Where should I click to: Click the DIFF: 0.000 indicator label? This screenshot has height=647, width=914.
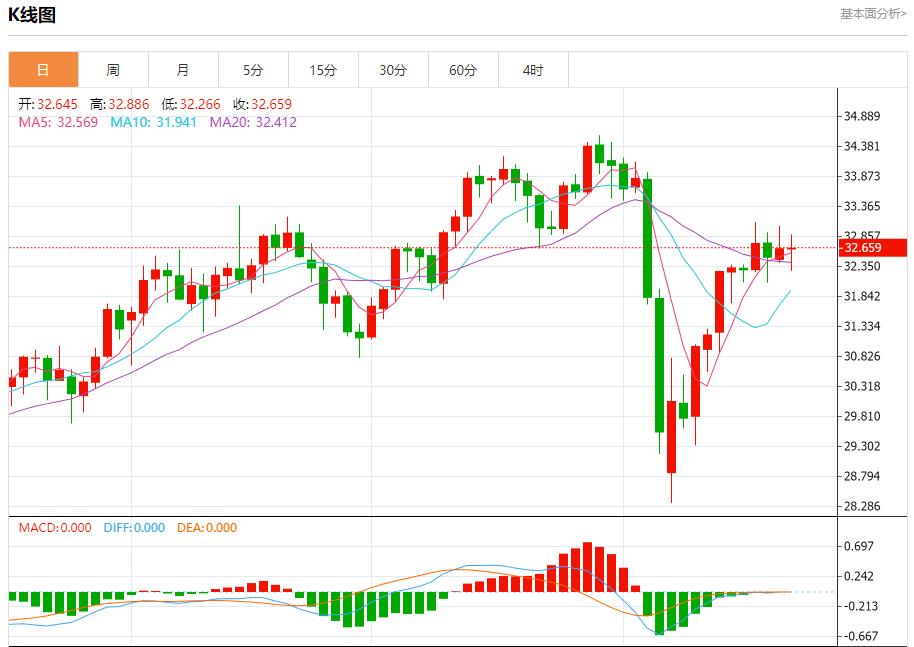pyautogui.click(x=134, y=528)
